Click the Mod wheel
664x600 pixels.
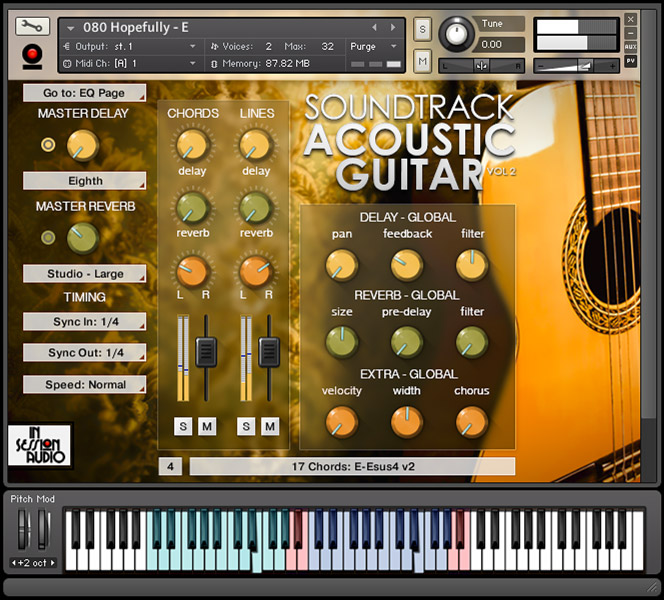point(42,529)
